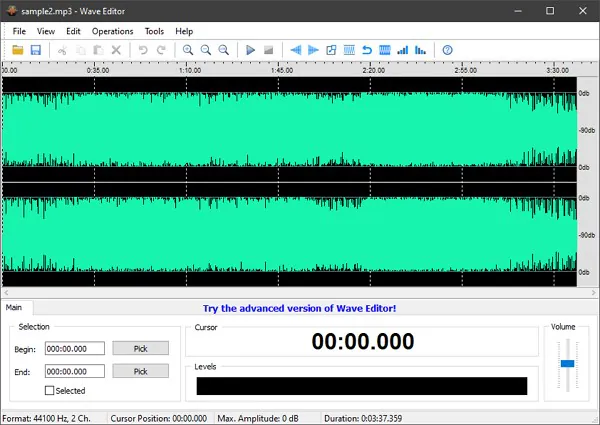Click the Redo arrow icon

161,50
